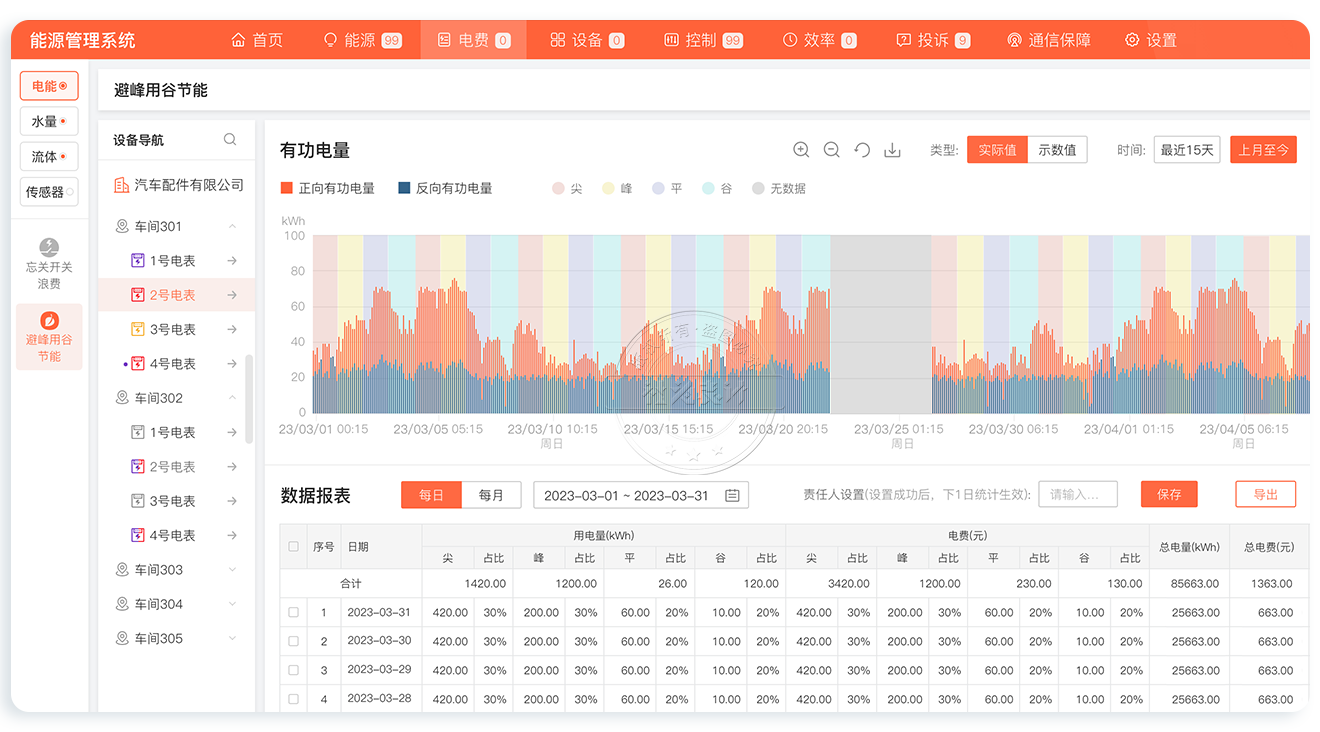Click the 责任人 input field
This screenshot has width=1320, height=732.
click(x=1078, y=494)
